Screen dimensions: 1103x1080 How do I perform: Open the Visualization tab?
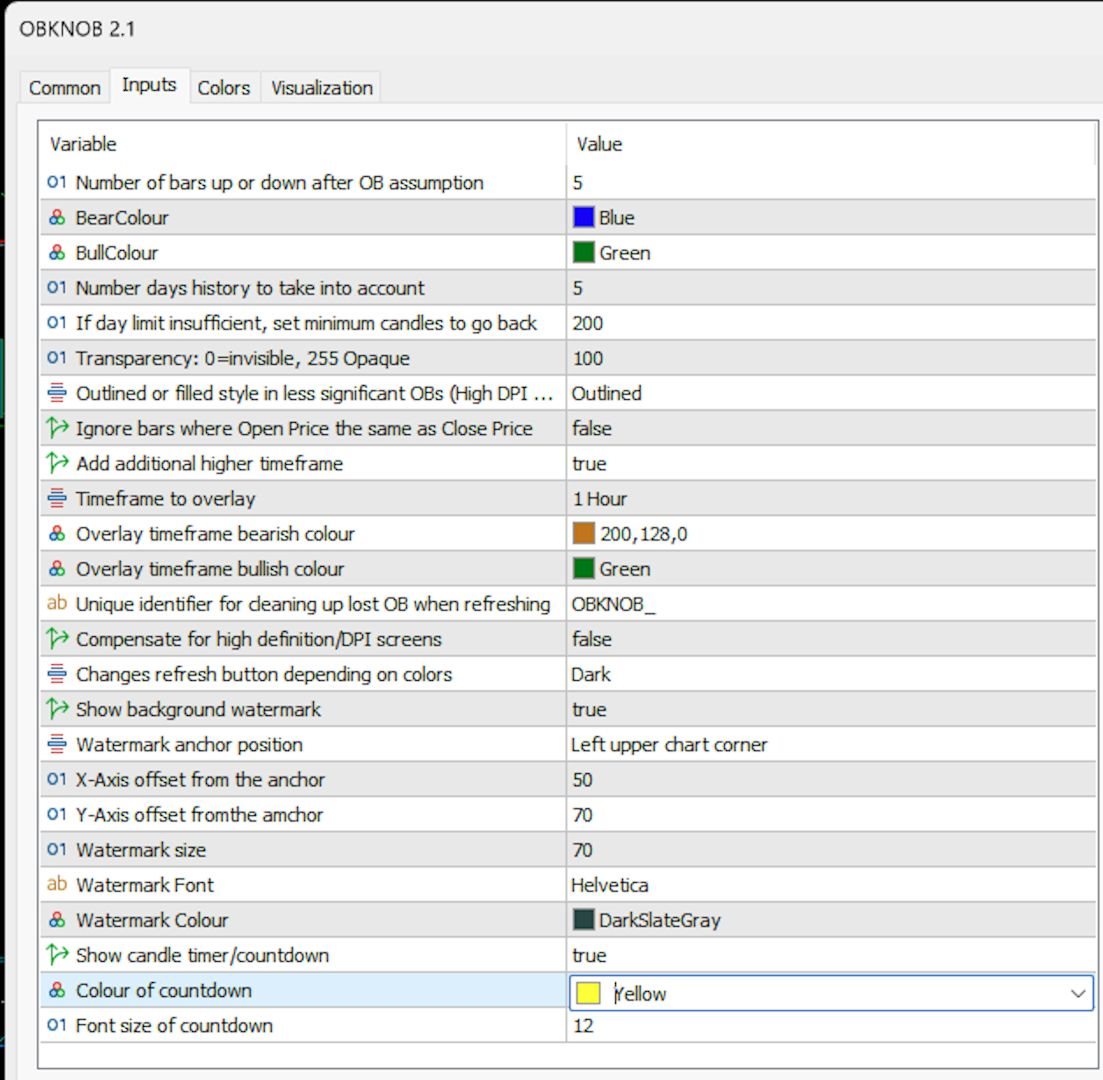321,88
